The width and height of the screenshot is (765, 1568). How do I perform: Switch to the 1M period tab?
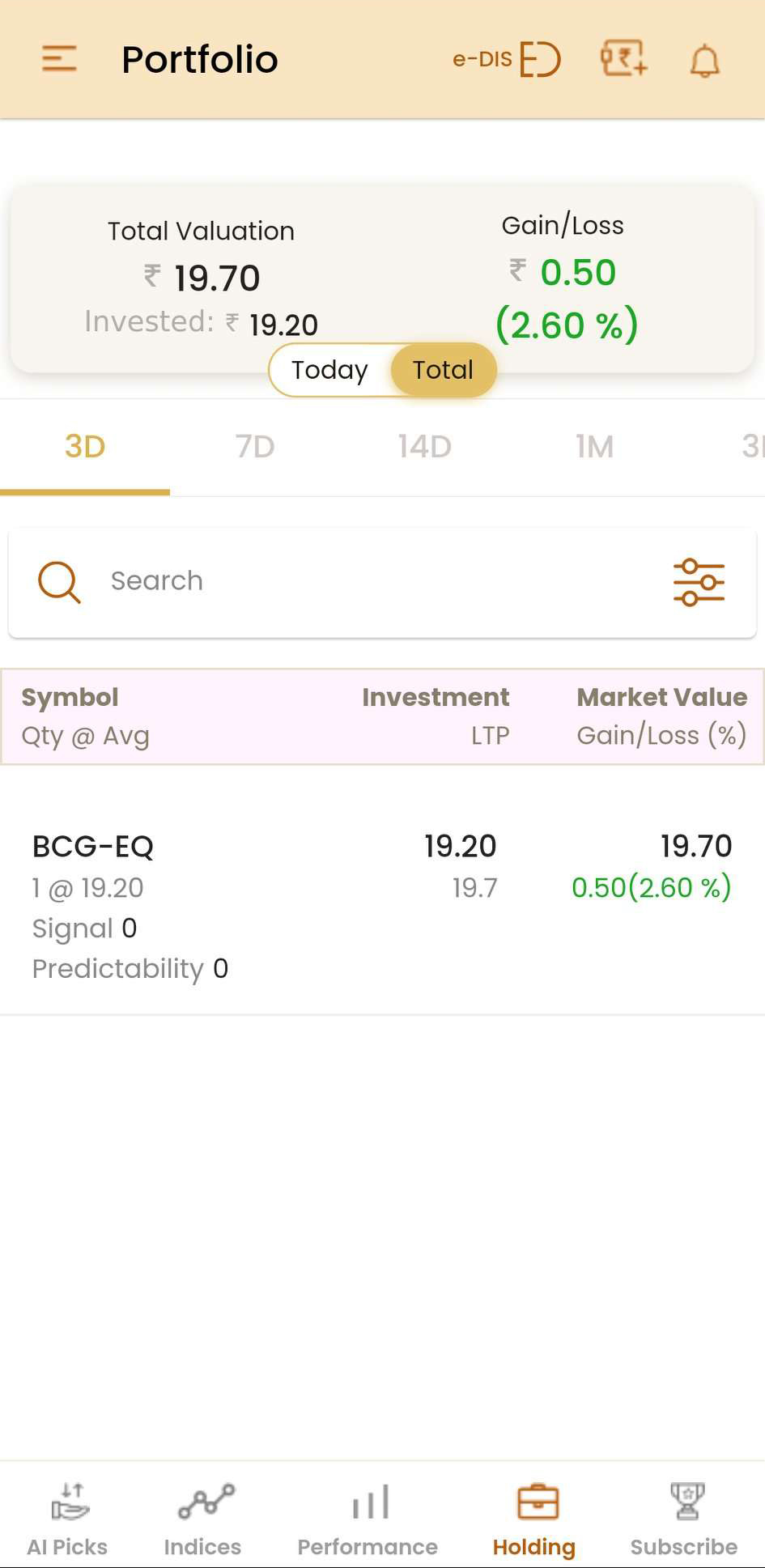coord(595,447)
